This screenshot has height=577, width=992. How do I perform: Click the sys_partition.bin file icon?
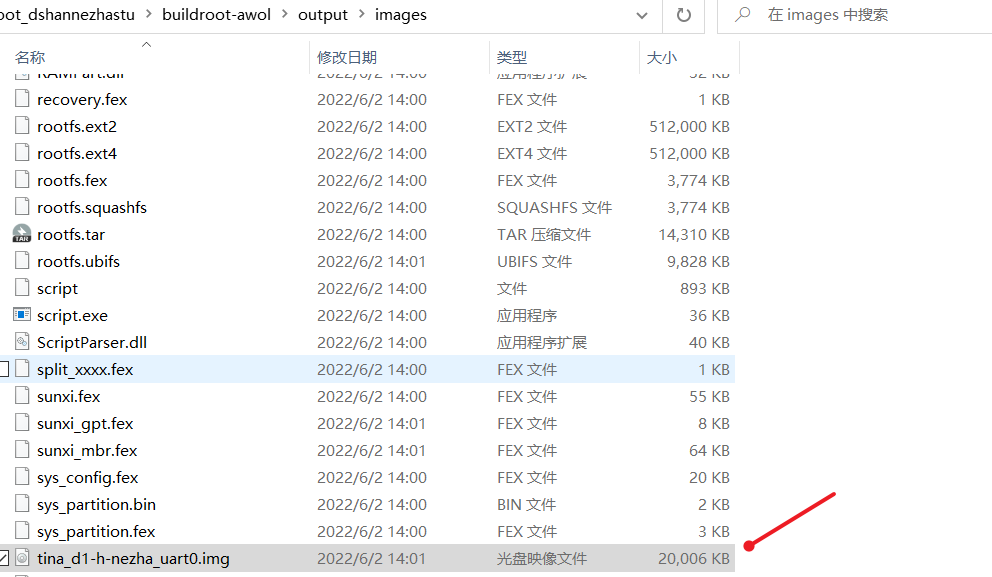click(22, 504)
